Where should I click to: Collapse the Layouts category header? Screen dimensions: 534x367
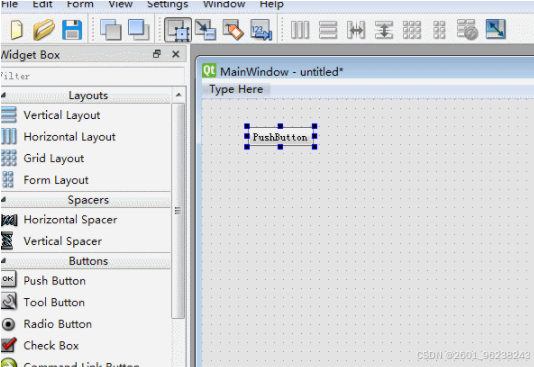[85, 95]
